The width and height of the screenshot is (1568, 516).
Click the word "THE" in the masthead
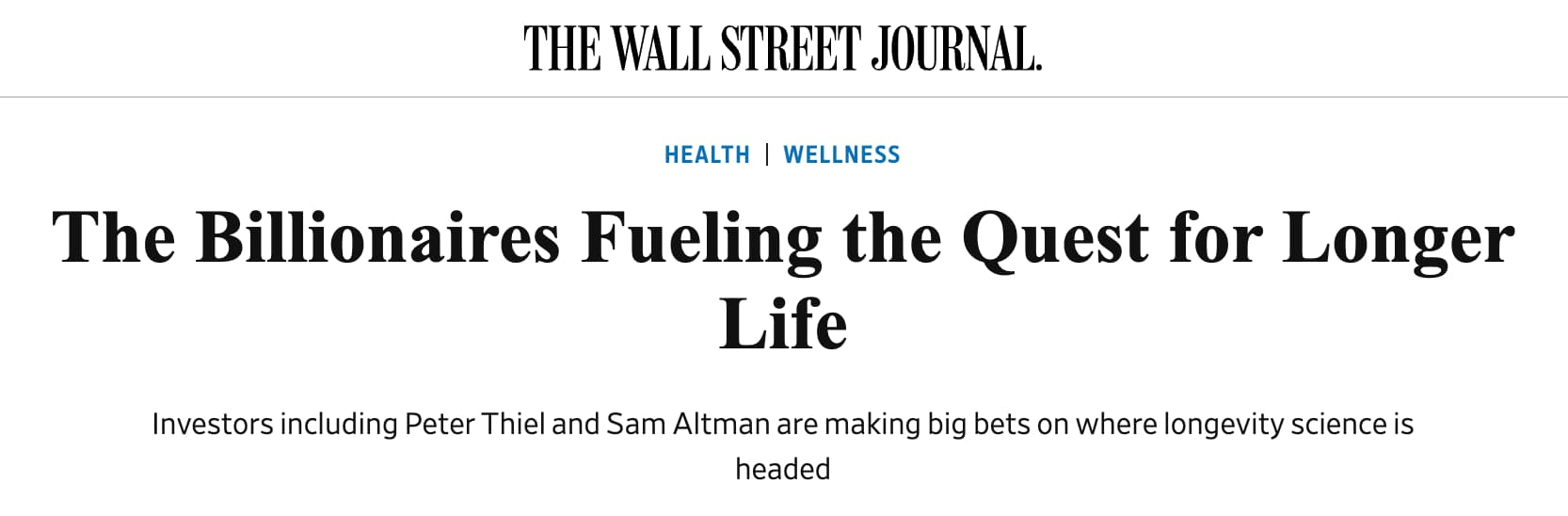pos(562,49)
